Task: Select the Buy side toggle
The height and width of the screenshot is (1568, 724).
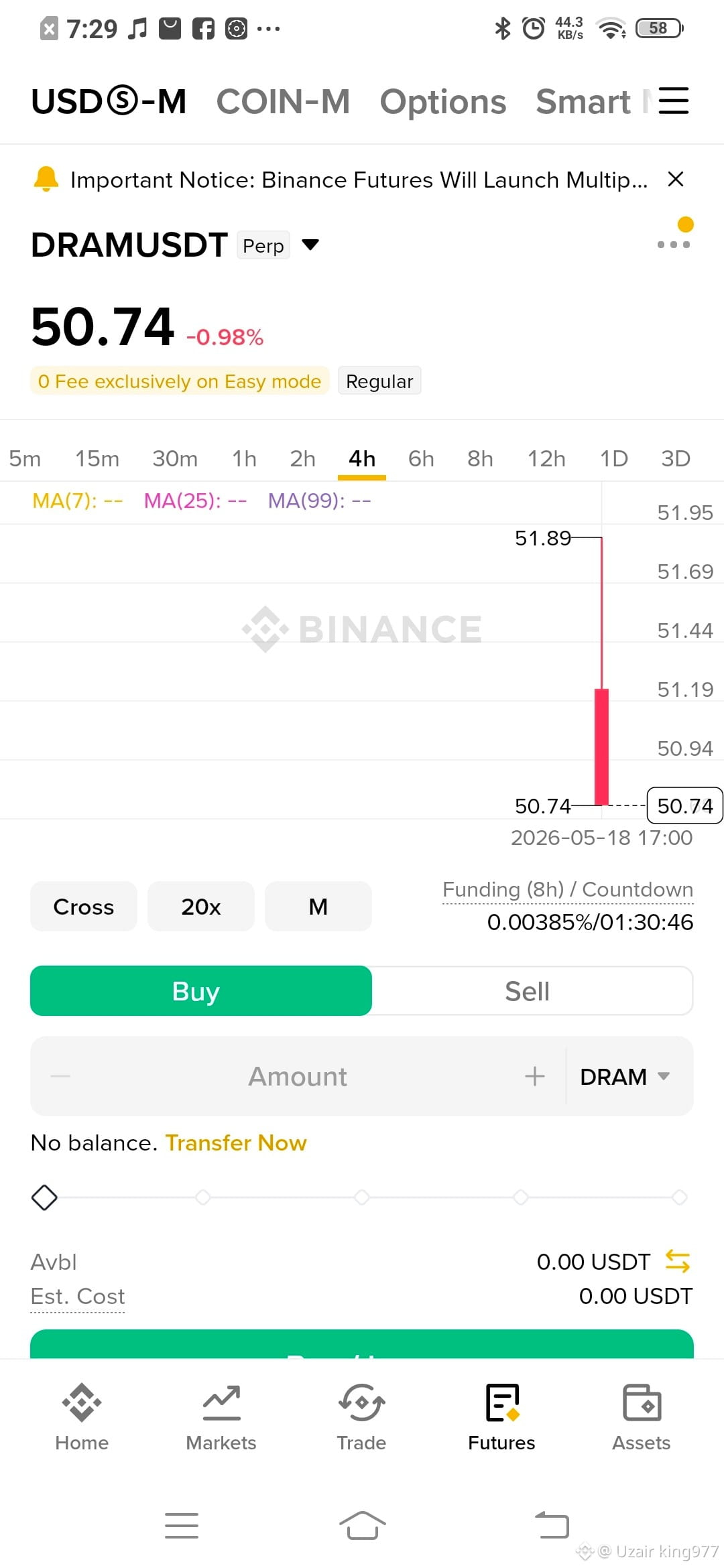Action: coord(201,991)
